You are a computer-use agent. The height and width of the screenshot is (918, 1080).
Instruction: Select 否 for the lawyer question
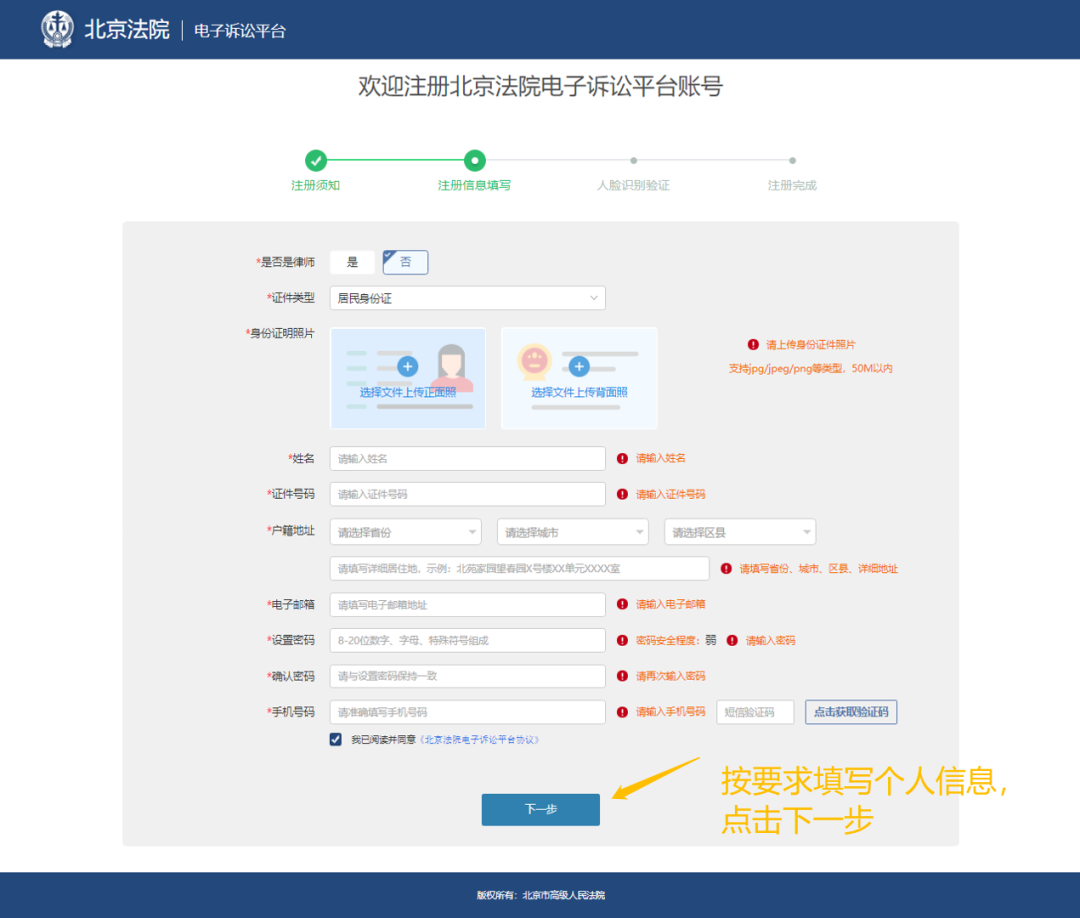(x=406, y=262)
